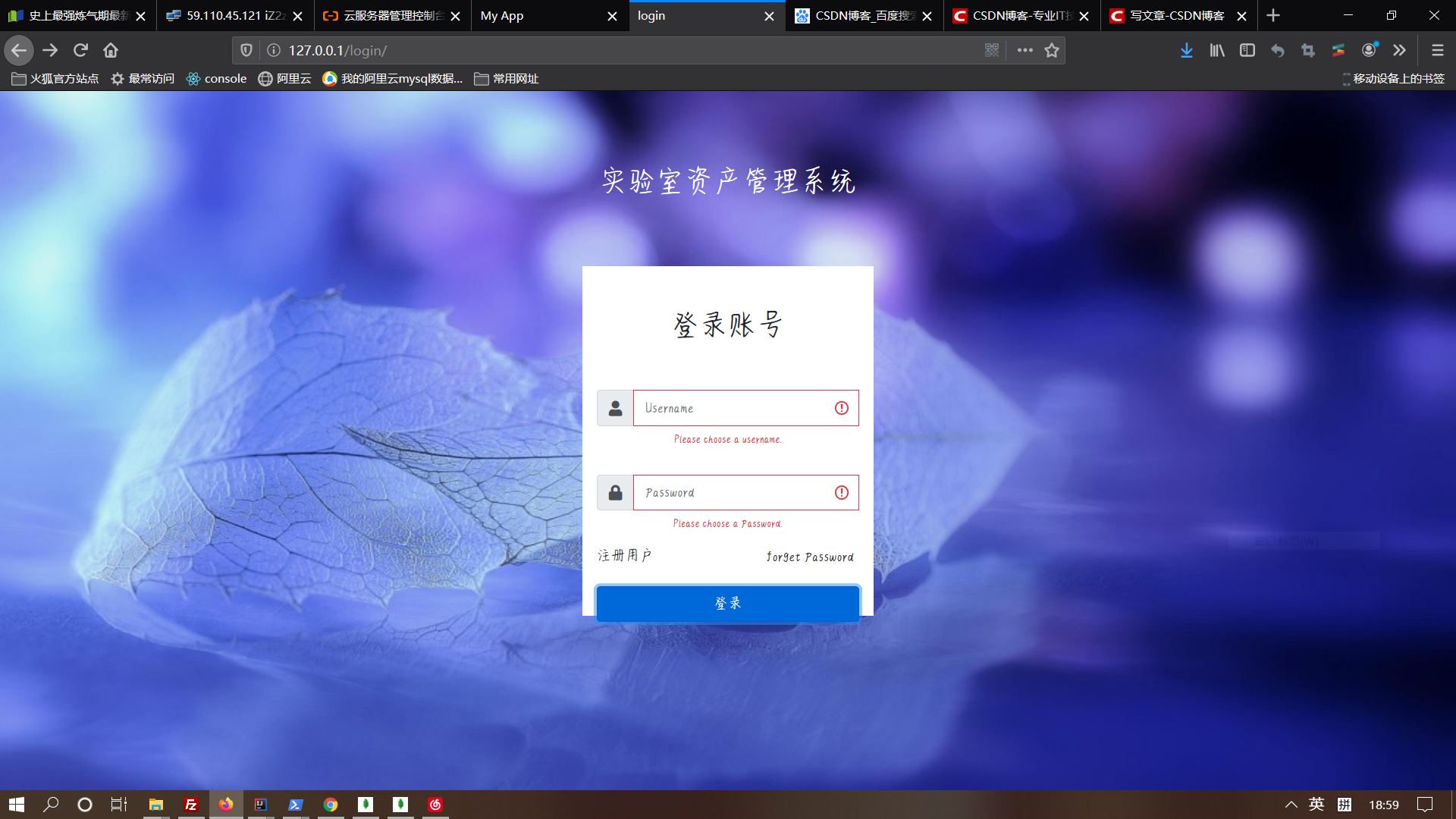This screenshot has width=1456, height=819.
Task: Switch to the 写文章-CSDN博客 tab
Action: pos(1175,16)
